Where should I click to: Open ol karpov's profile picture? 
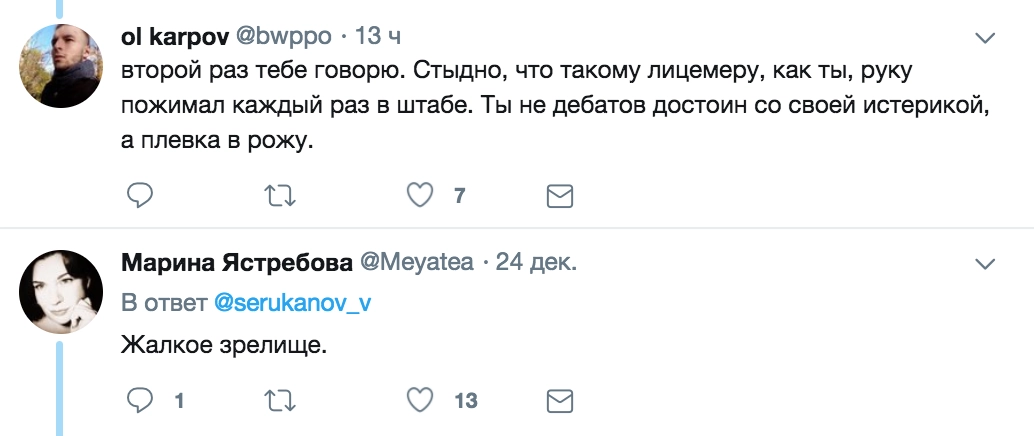click(61, 59)
